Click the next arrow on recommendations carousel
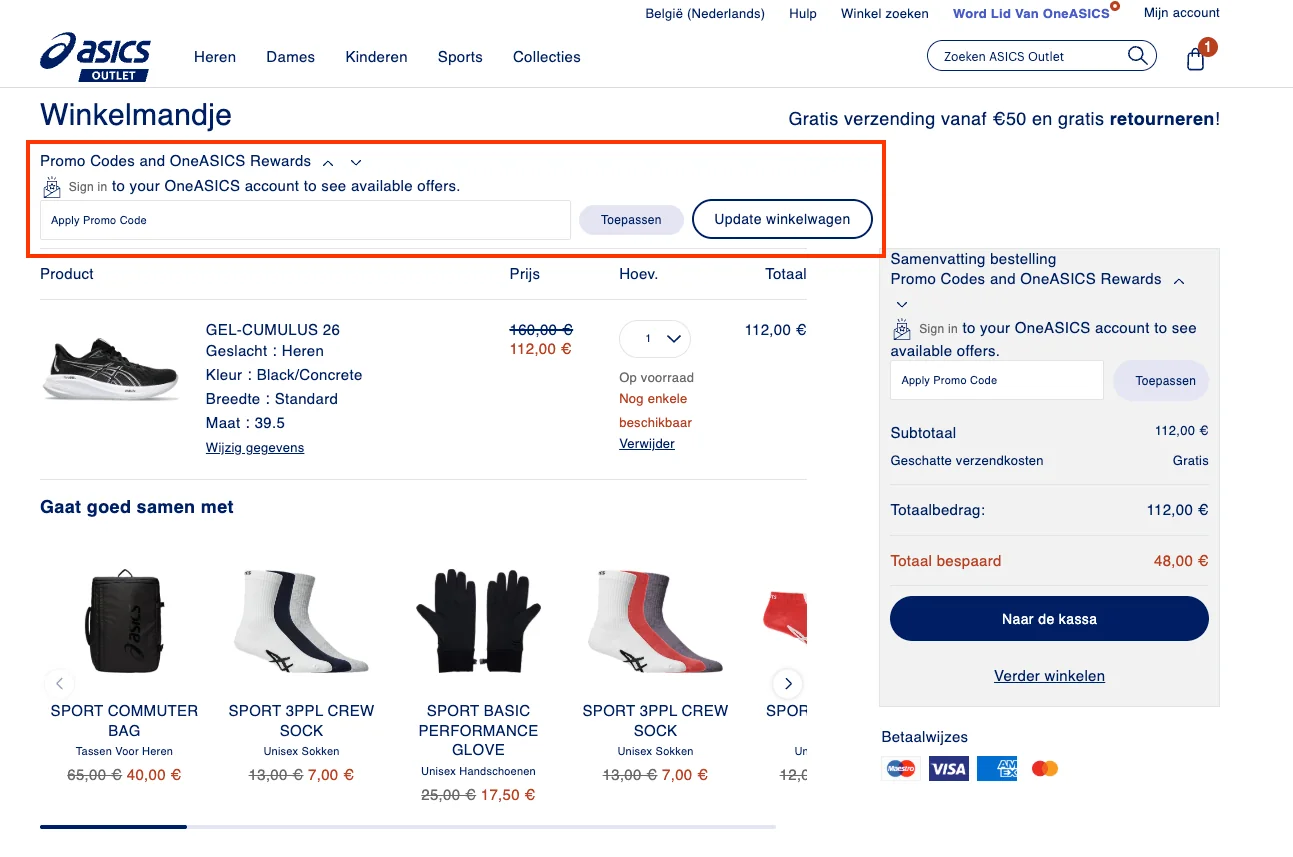The height and width of the screenshot is (857, 1293). coord(788,683)
